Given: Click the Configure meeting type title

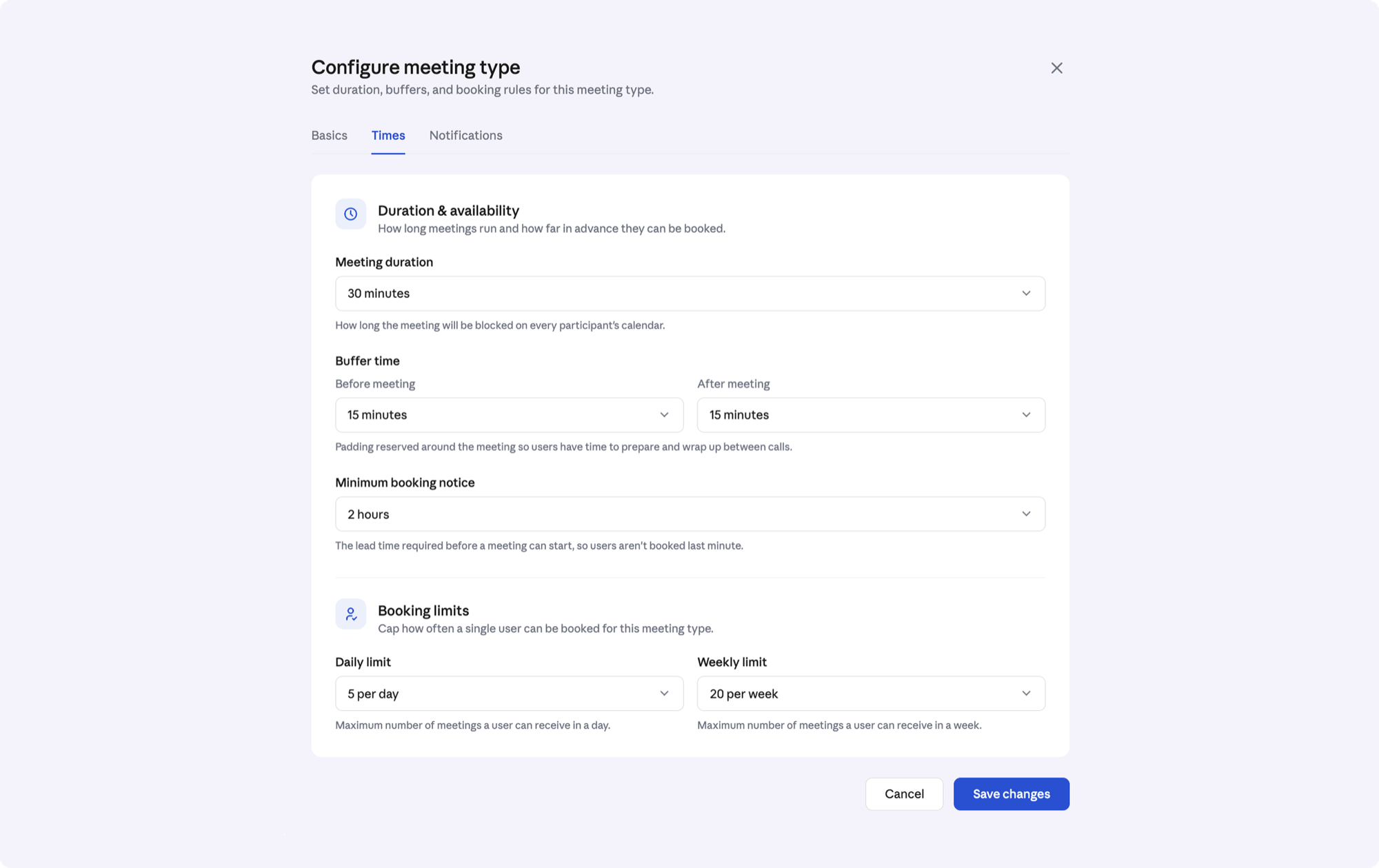Looking at the screenshot, I should (416, 67).
